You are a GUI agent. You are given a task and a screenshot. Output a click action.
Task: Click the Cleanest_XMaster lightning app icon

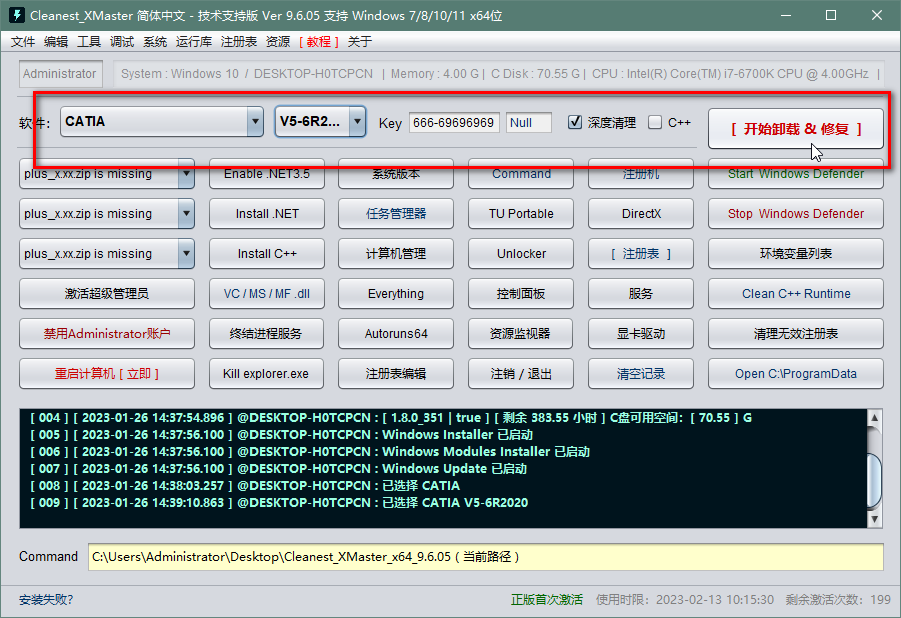17,15
